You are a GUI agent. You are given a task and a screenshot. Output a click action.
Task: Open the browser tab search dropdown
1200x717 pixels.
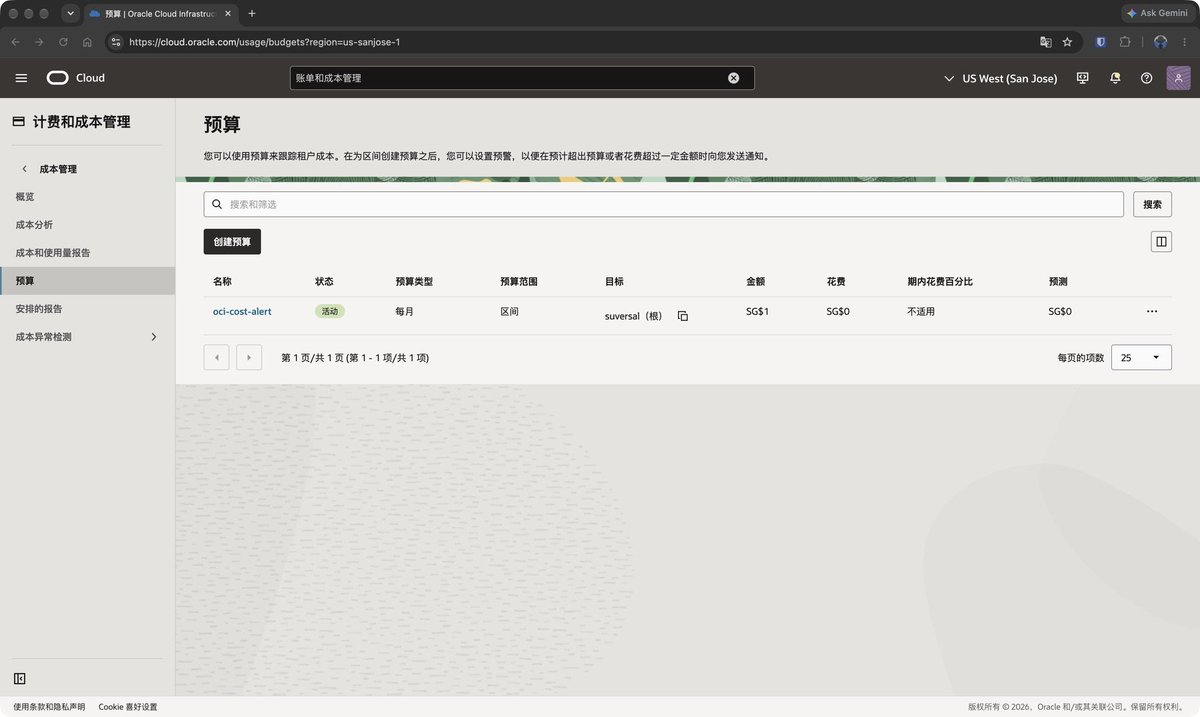pos(70,13)
